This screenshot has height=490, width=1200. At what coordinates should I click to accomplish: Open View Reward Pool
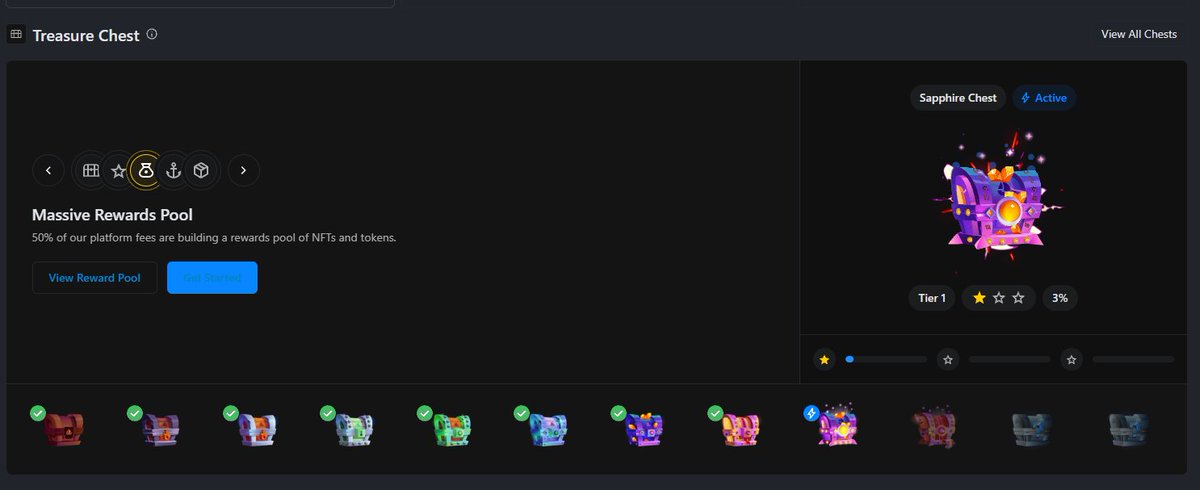click(94, 278)
